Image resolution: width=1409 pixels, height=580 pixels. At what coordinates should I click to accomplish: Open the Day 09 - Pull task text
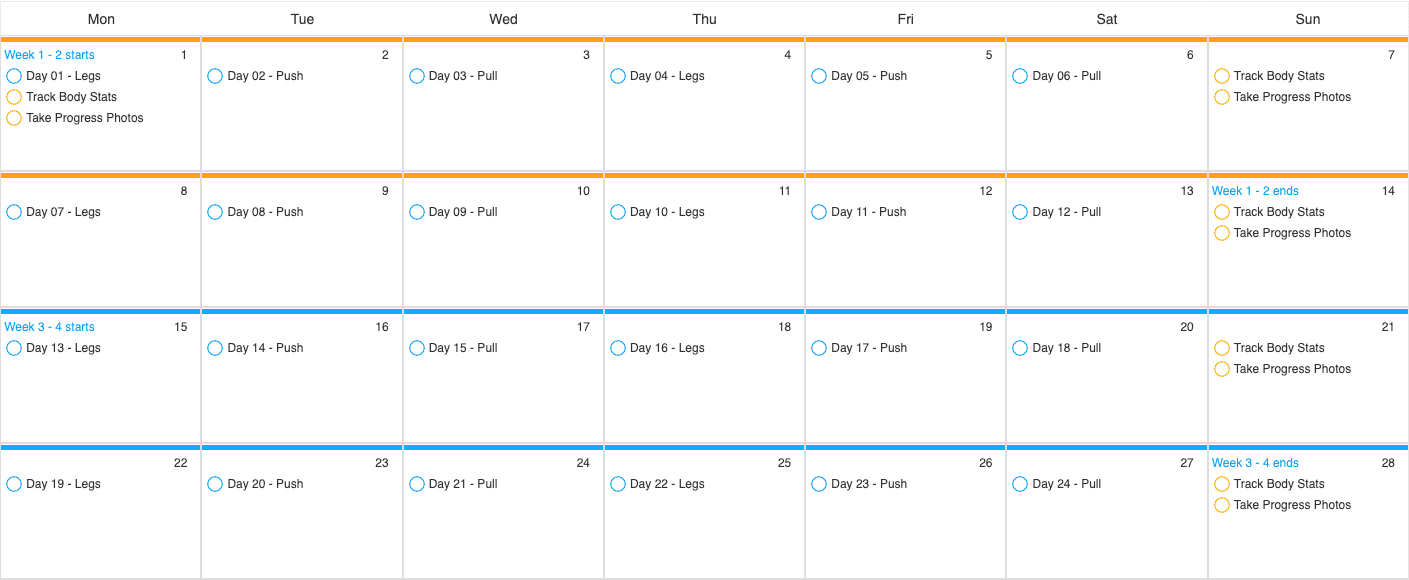463,212
